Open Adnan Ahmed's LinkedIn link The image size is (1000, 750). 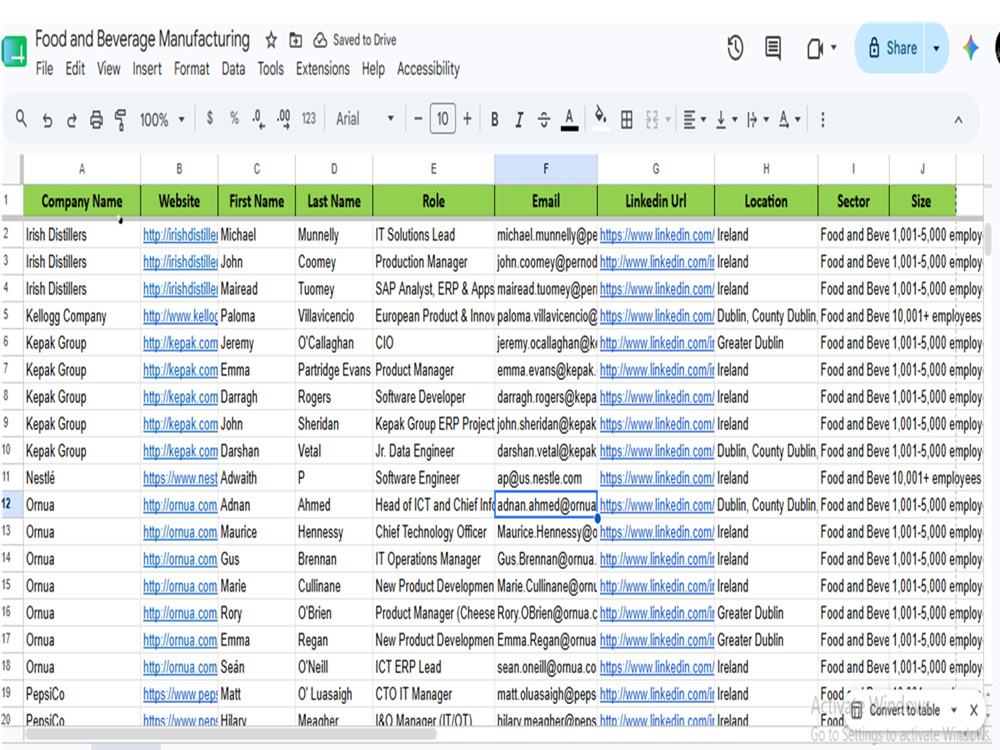tap(656, 505)
